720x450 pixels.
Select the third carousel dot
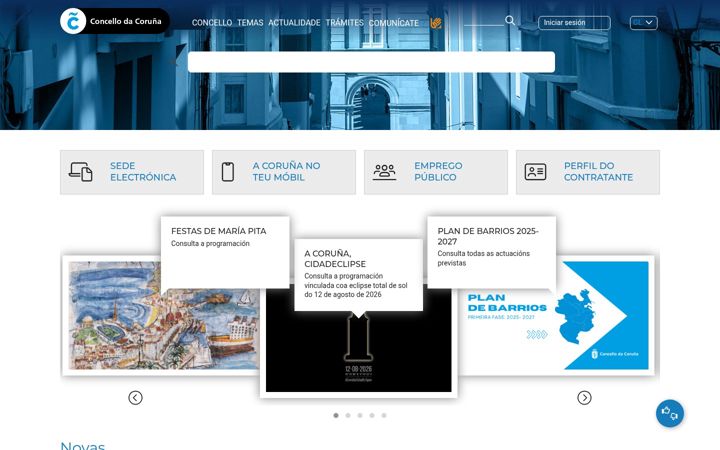click(360, 415)
